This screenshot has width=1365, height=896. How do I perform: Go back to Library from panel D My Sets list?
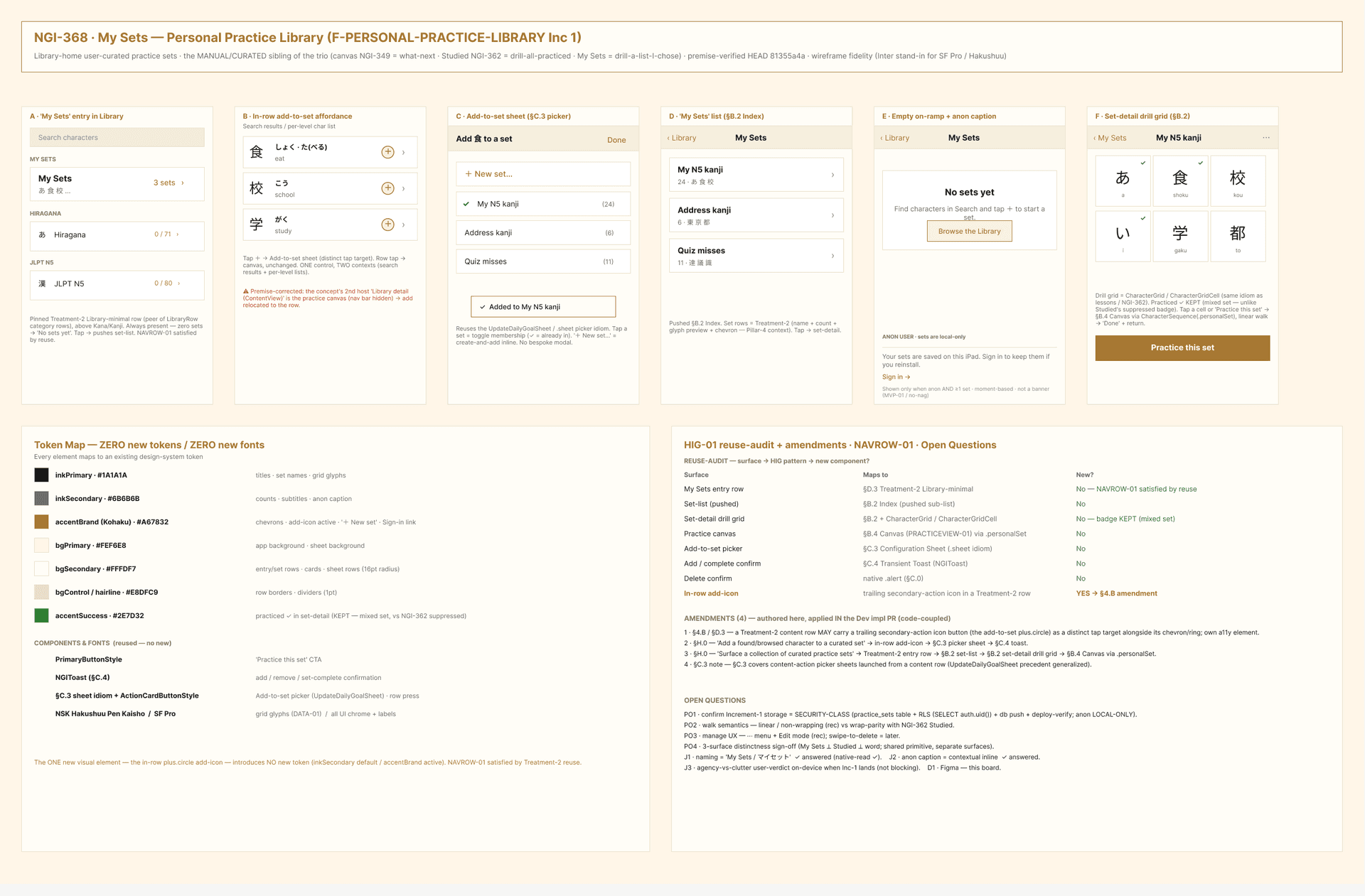point(682,138)
